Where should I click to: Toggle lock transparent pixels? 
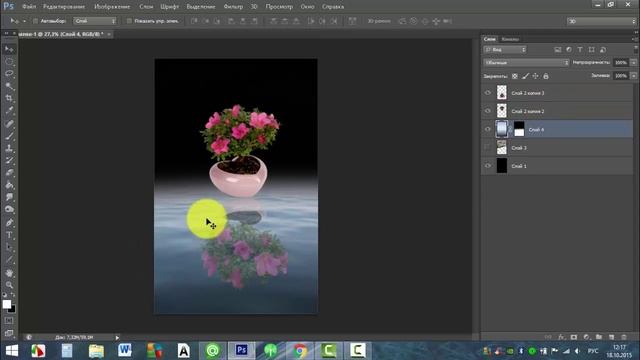coord(515,76)
